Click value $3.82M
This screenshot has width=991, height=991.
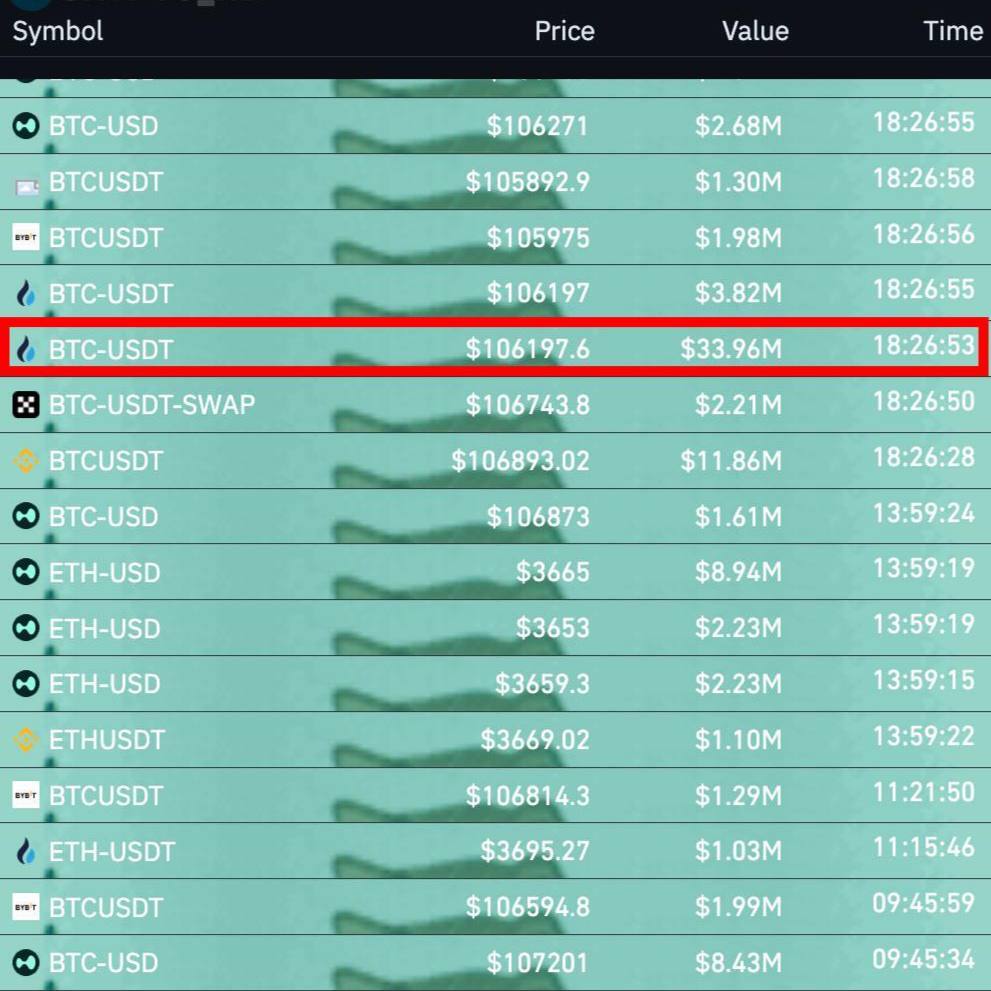point(738,293)
